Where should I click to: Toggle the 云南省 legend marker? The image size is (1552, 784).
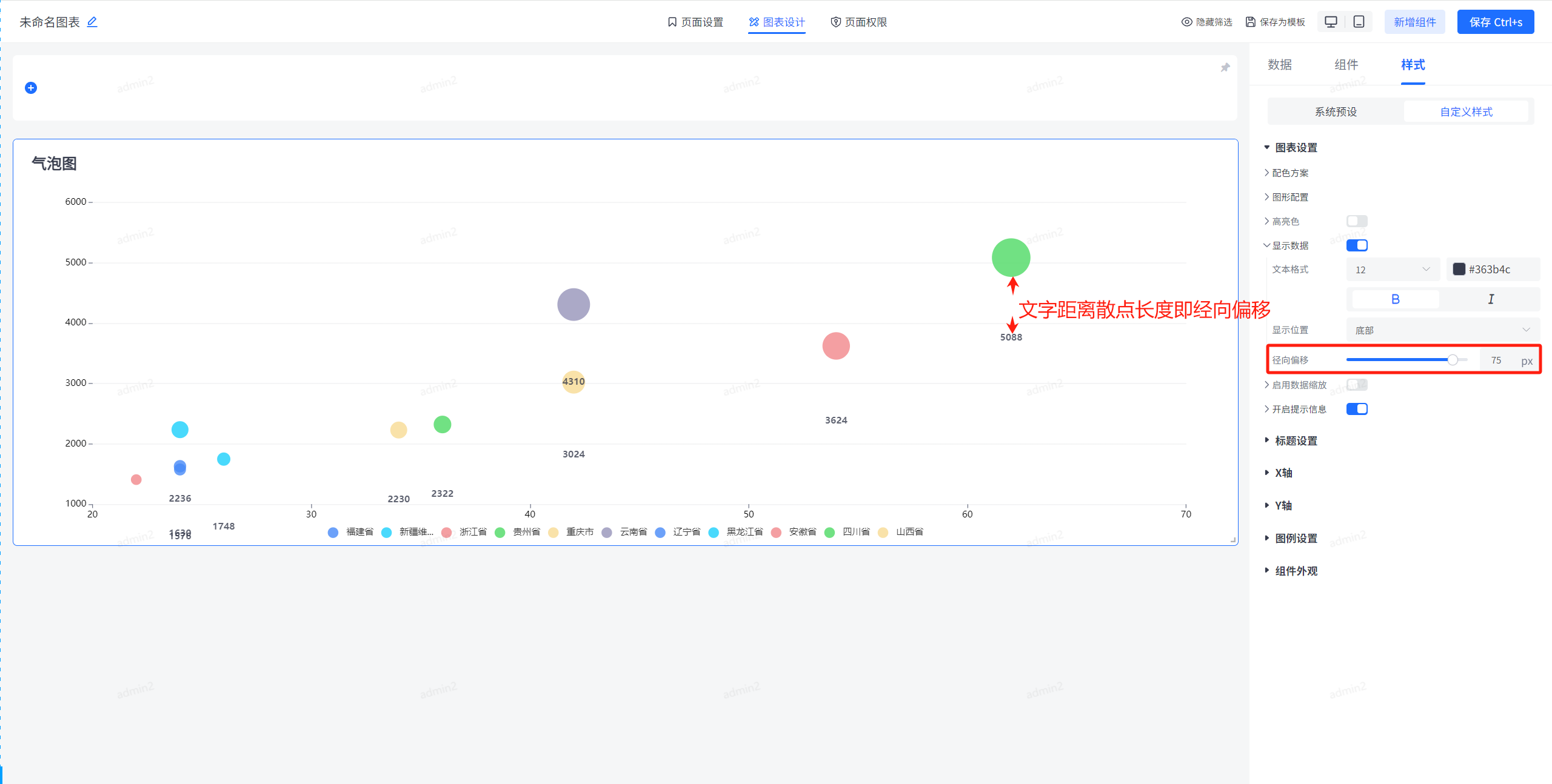(607, 532)
